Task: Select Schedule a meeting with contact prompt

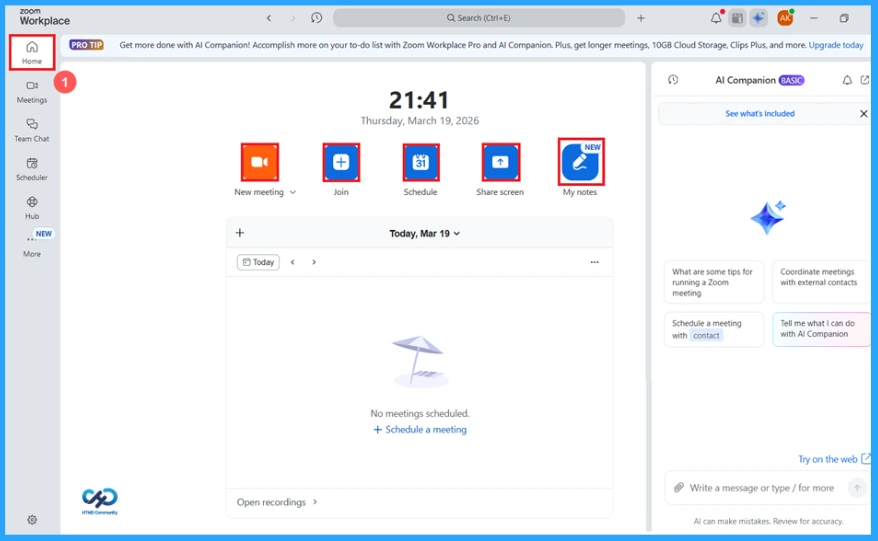Action: (x=714, y=330)
